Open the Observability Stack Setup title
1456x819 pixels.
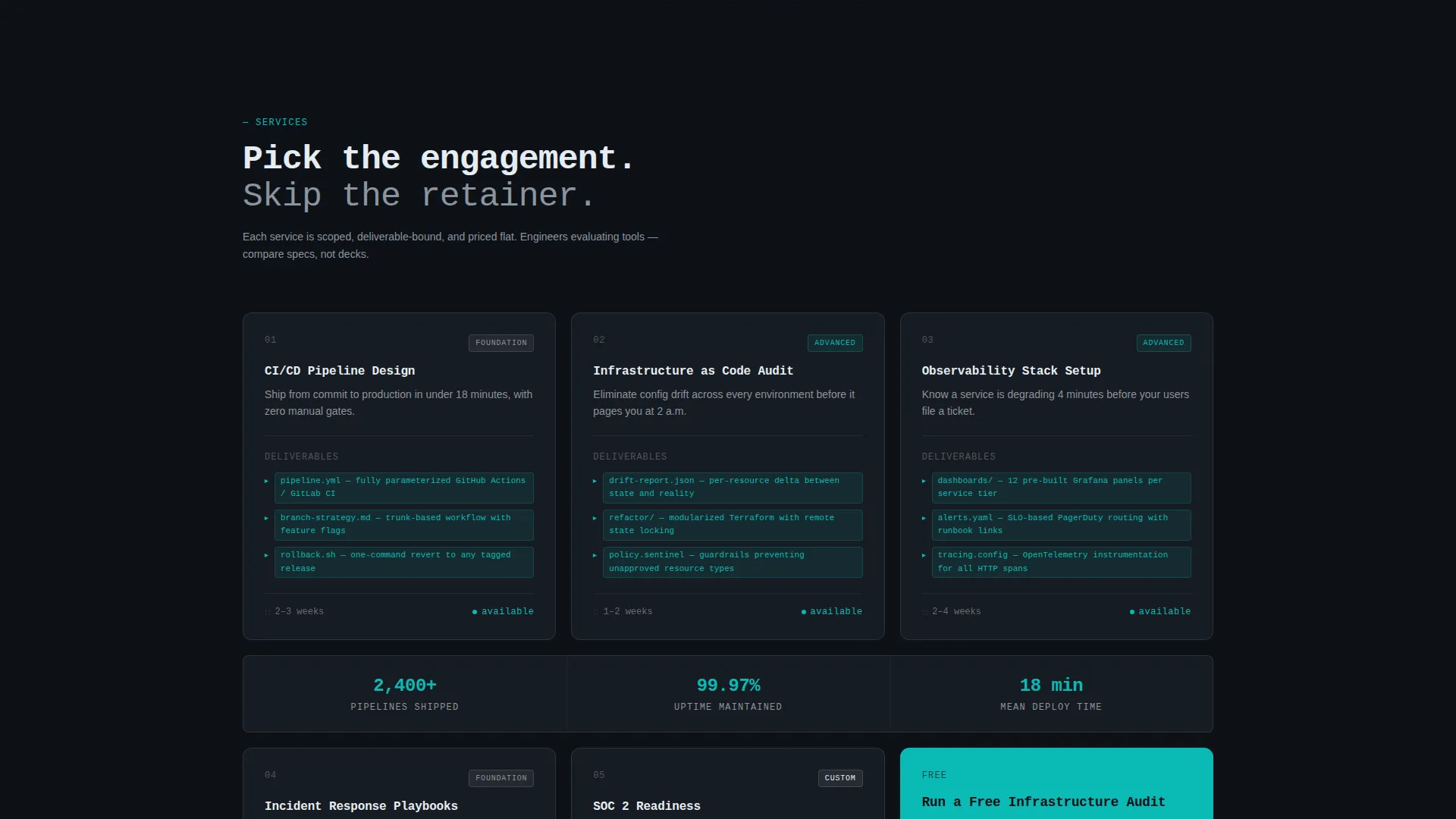pos(1011,371)
